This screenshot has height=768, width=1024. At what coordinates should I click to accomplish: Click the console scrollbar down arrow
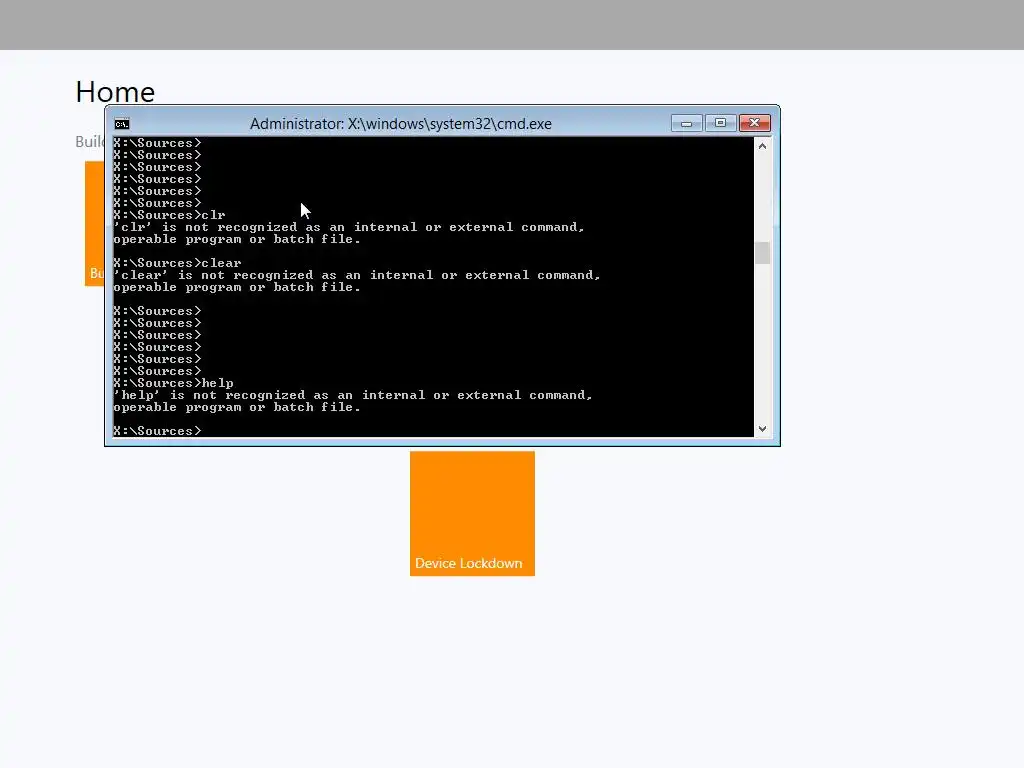[x=762, y=429]
